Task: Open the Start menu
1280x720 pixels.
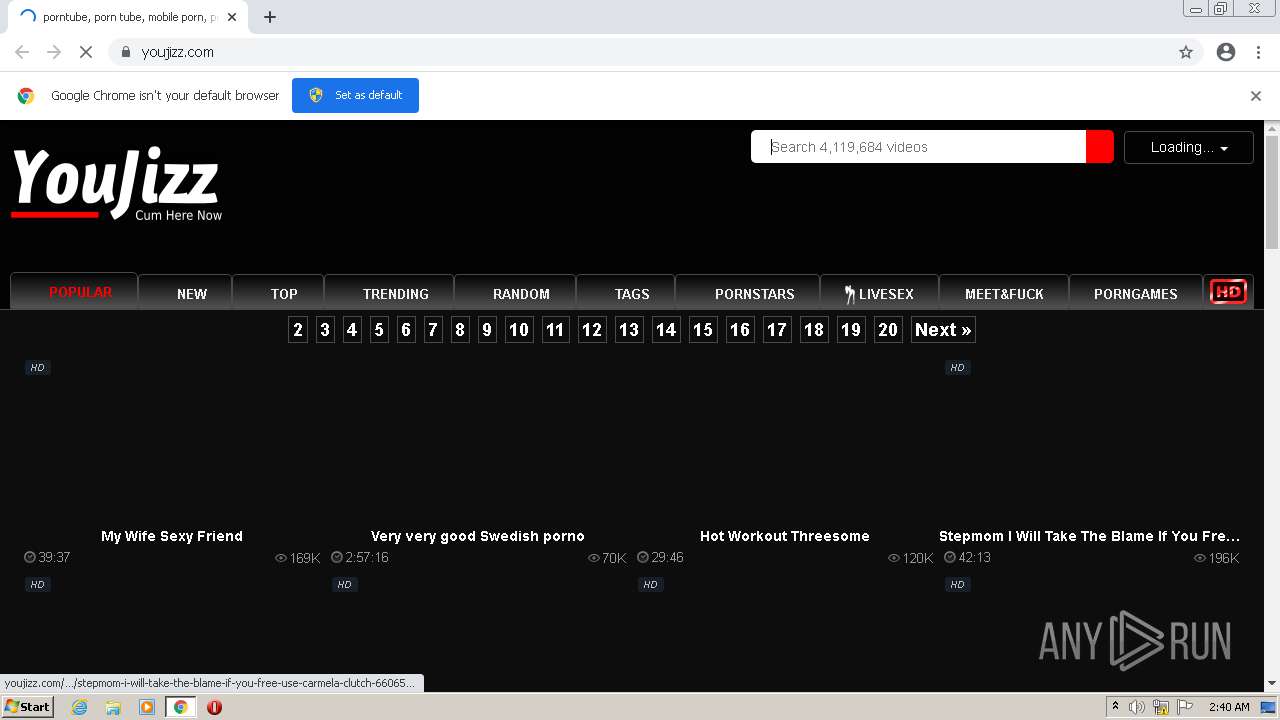Action: pyautogui.click(x=27, y=707)
